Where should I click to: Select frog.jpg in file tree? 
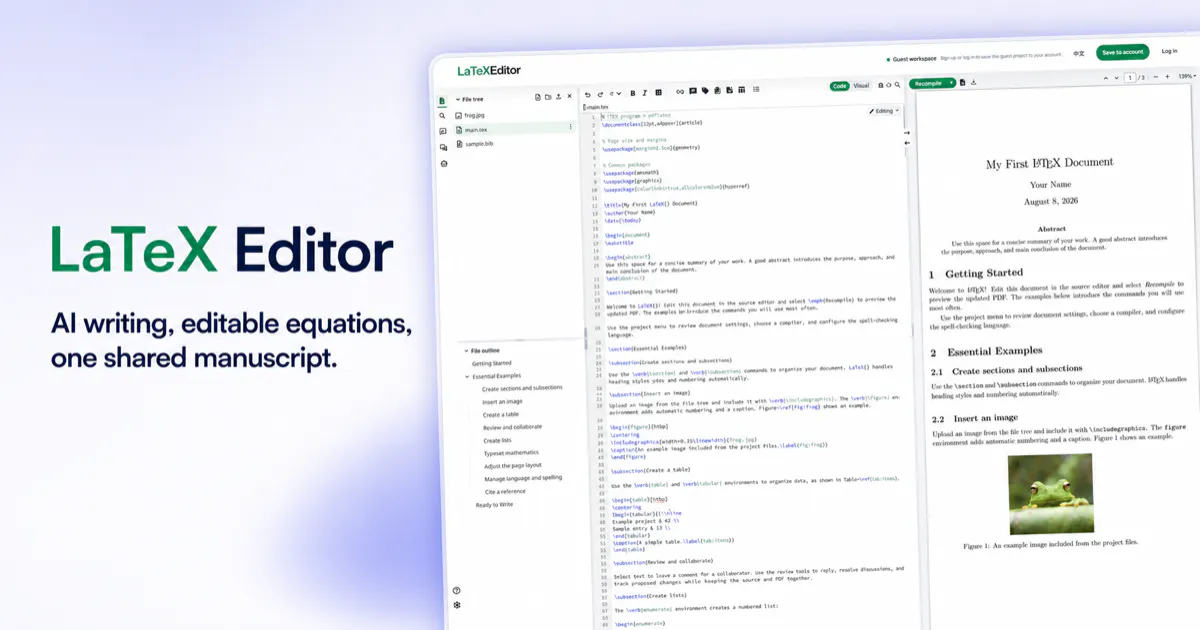(x=475, y=115)
